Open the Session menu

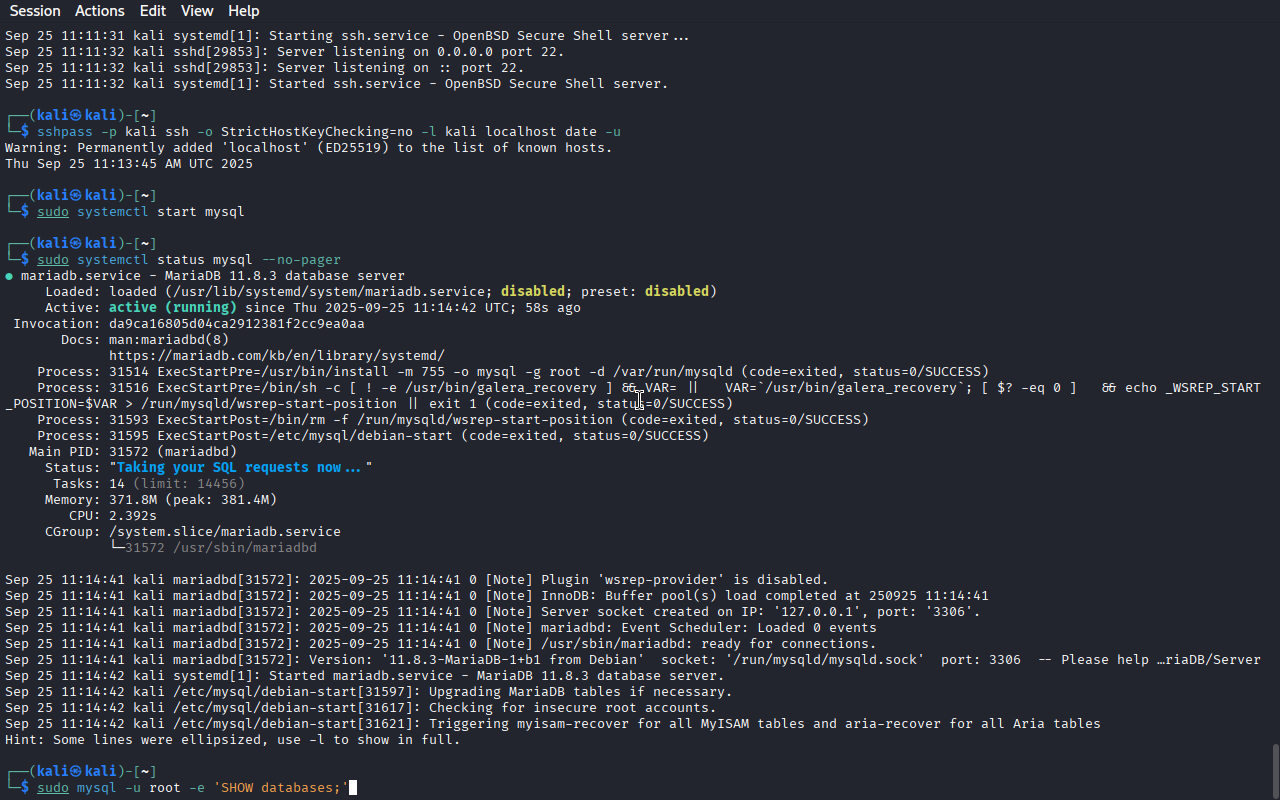pos(35,11)
